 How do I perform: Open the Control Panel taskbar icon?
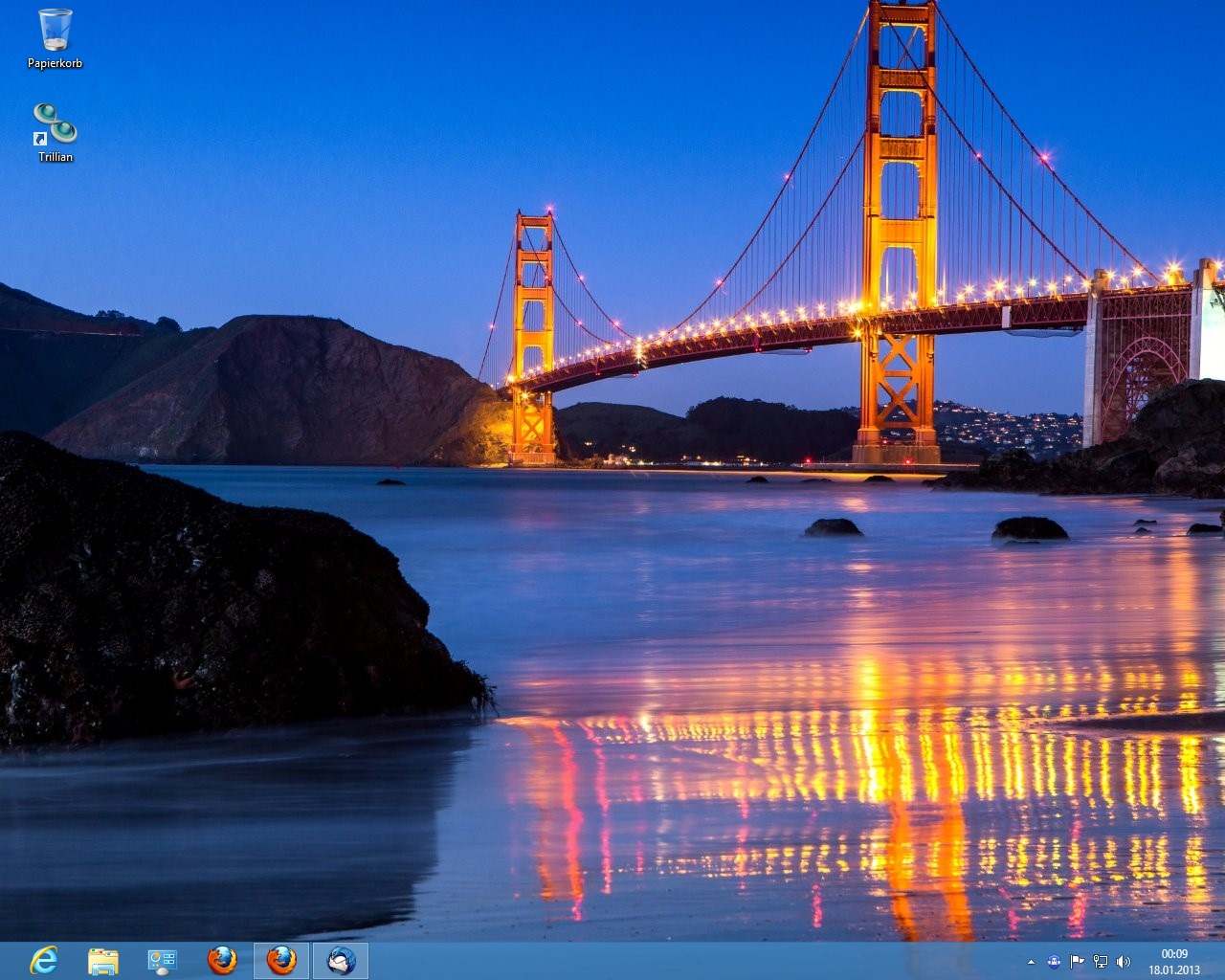(162, 961)
